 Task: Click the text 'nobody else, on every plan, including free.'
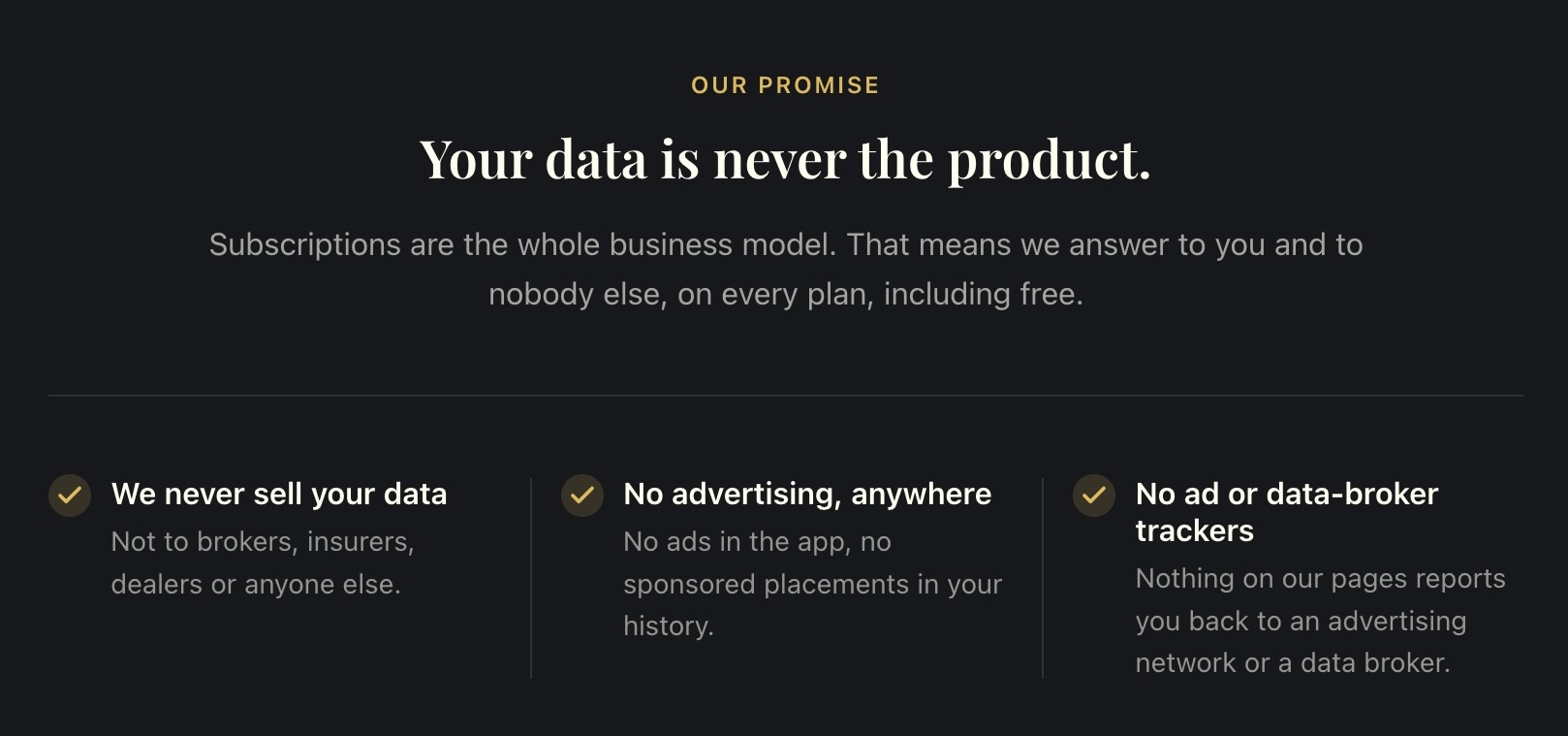785,294
